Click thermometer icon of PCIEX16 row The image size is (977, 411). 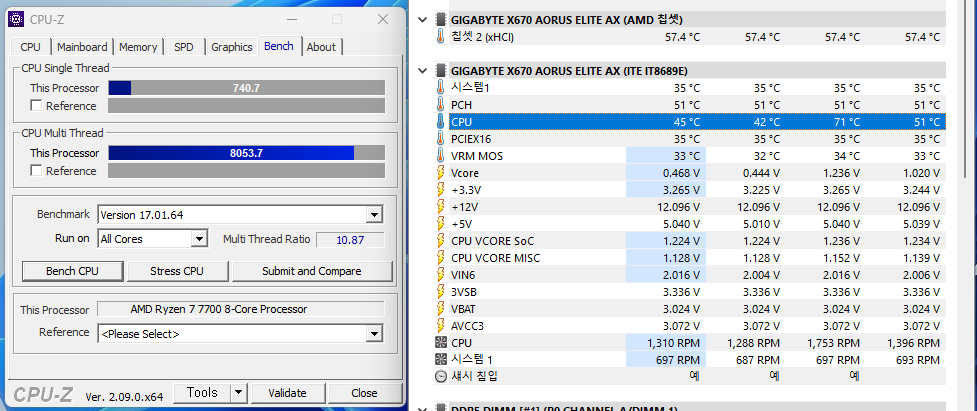(x=441, y=139)
